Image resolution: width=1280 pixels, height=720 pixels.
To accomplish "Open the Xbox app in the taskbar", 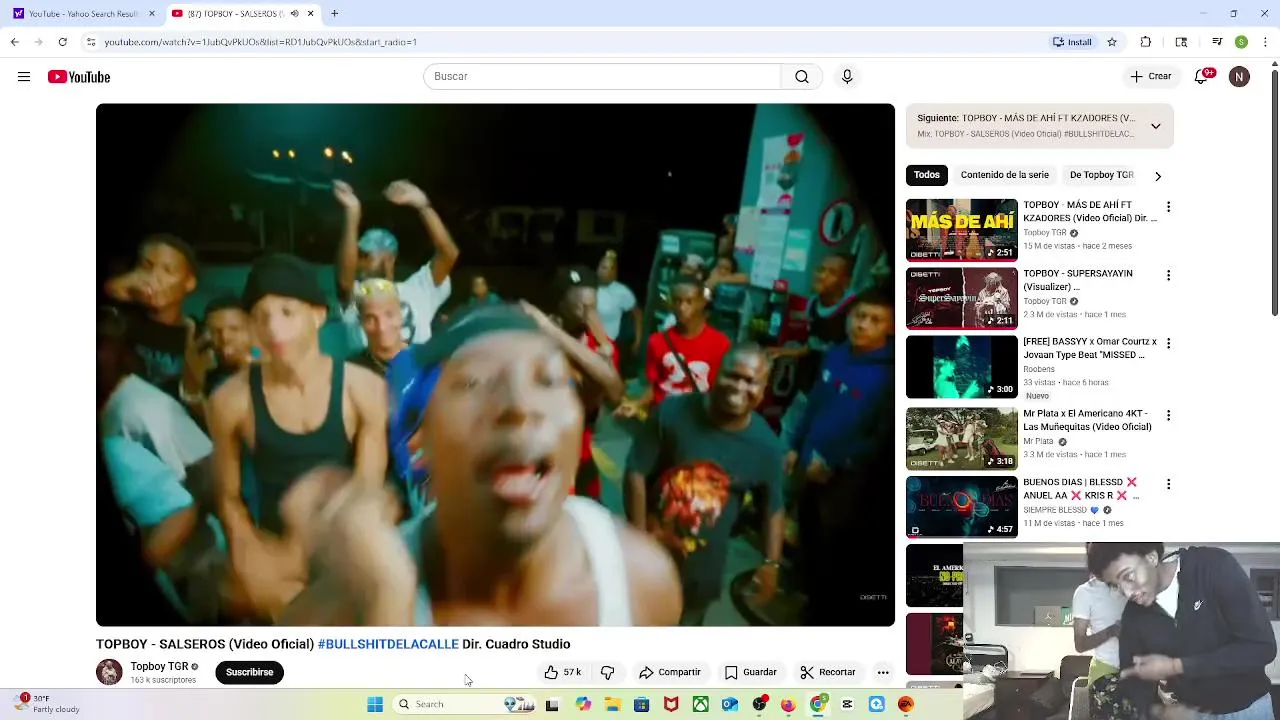I will pyautogui.click(x=701, y=704).
